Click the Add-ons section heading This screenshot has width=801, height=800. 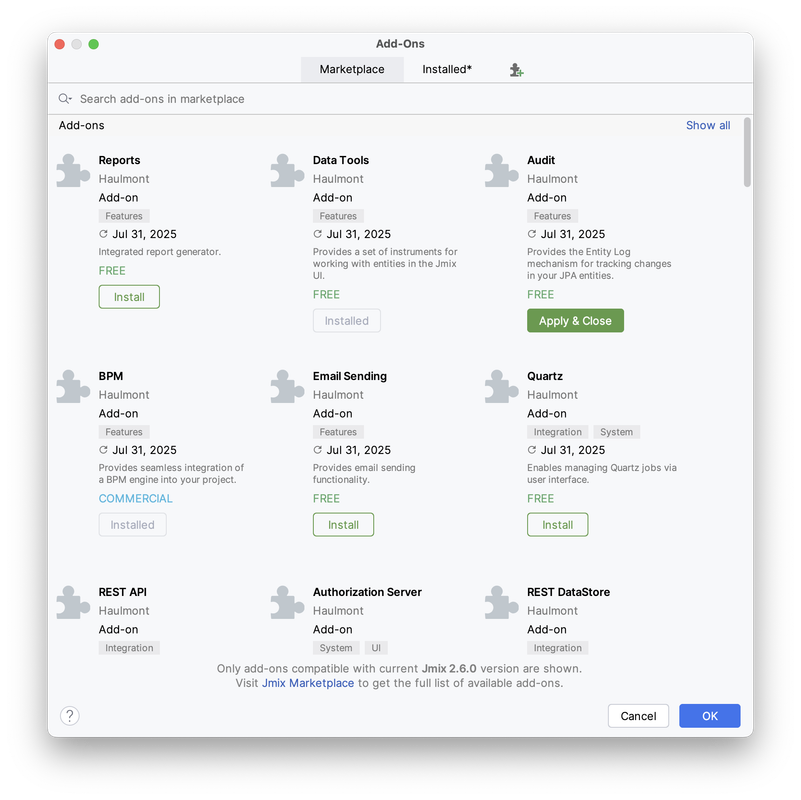click(x=81, y=125)
